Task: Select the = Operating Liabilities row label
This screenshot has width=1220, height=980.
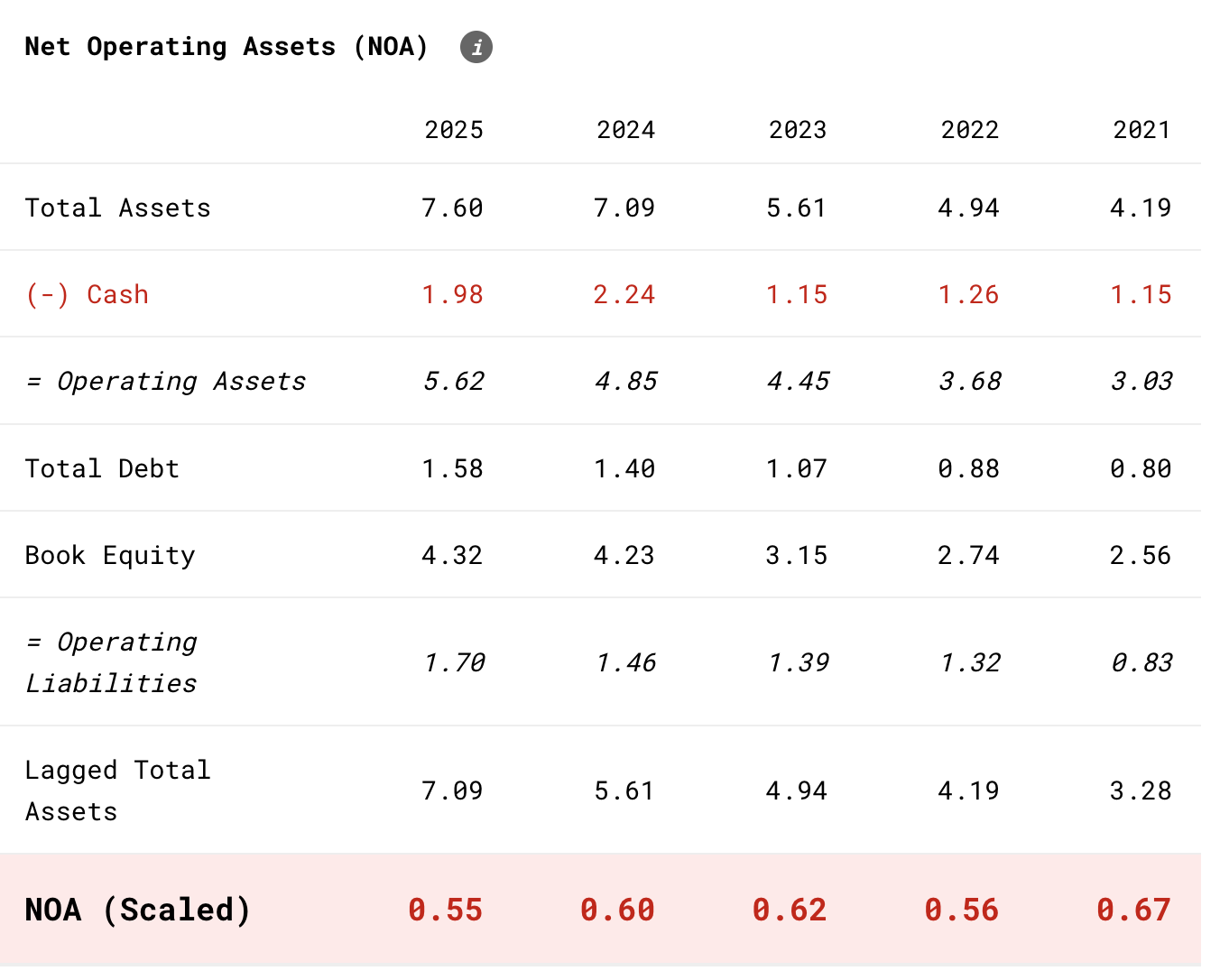Action: [111, 662]
